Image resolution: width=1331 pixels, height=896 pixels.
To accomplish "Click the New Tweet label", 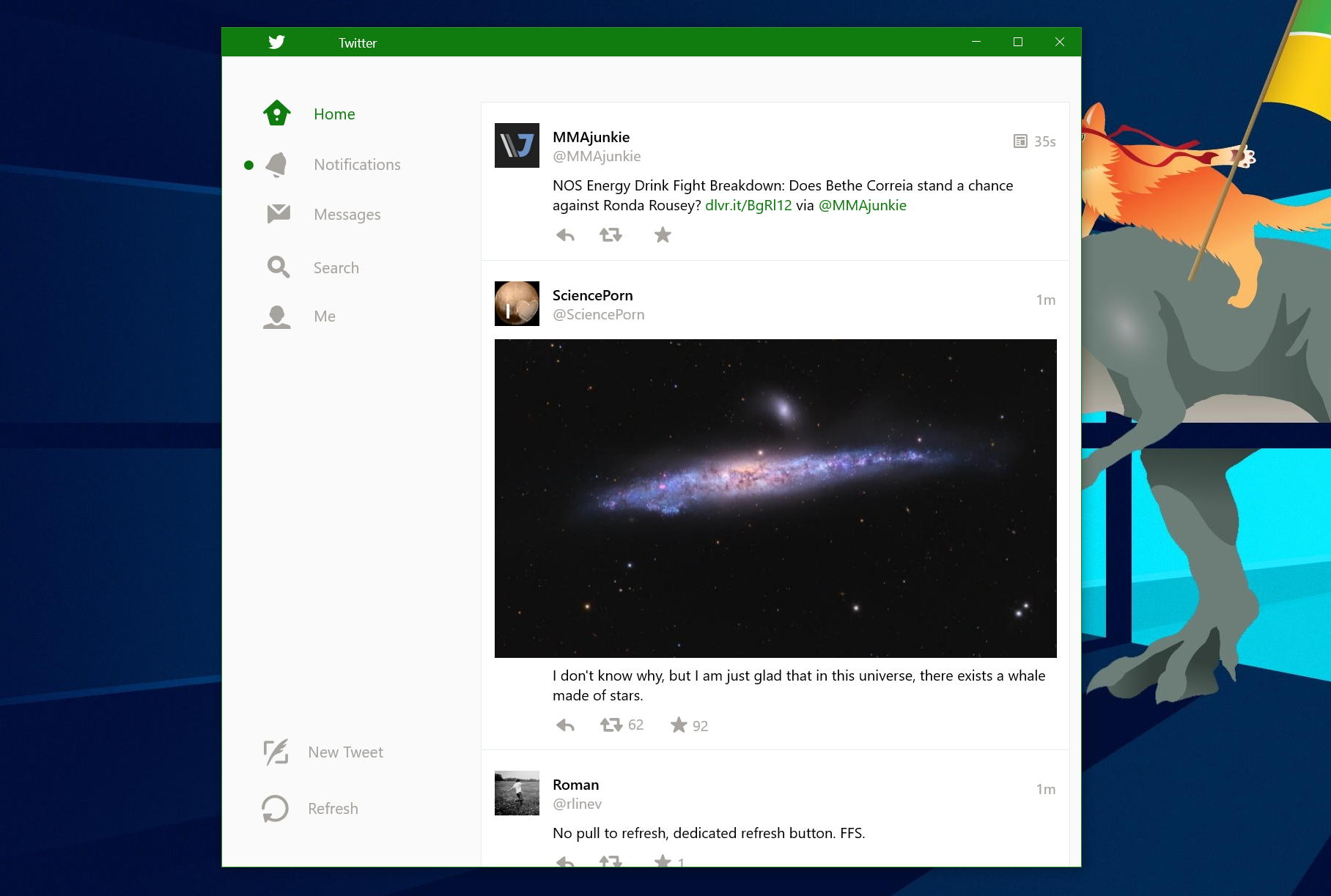I will [345, 752].
